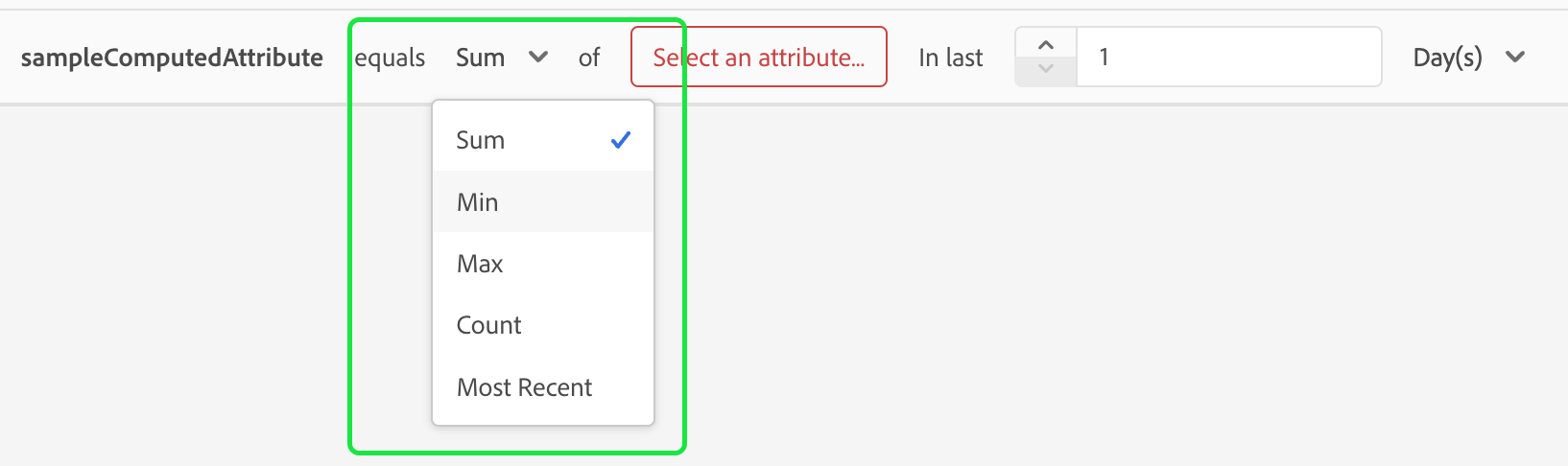Image resolution: width=1568 pixels, height=466 pixels.
Task: Increase the lookback value with the up arrow
Action: coord(1046,45)
